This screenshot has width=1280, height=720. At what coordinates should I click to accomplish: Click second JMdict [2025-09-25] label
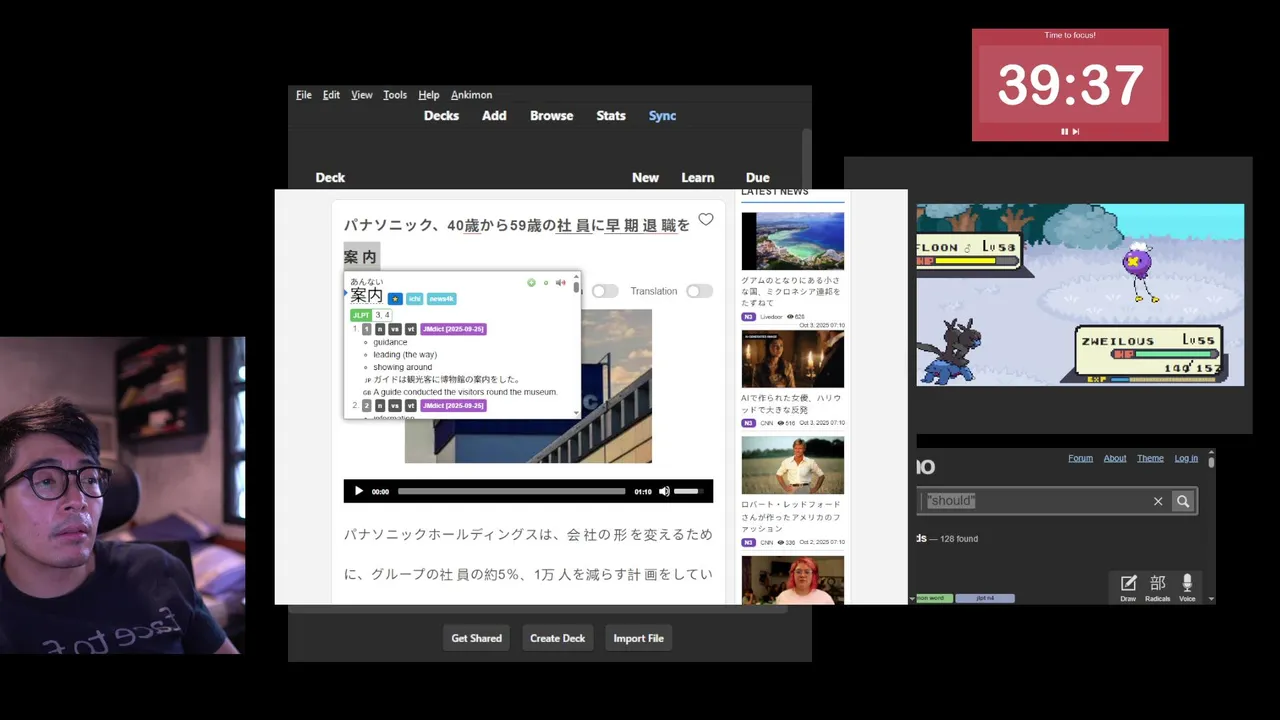pos(453,406)
